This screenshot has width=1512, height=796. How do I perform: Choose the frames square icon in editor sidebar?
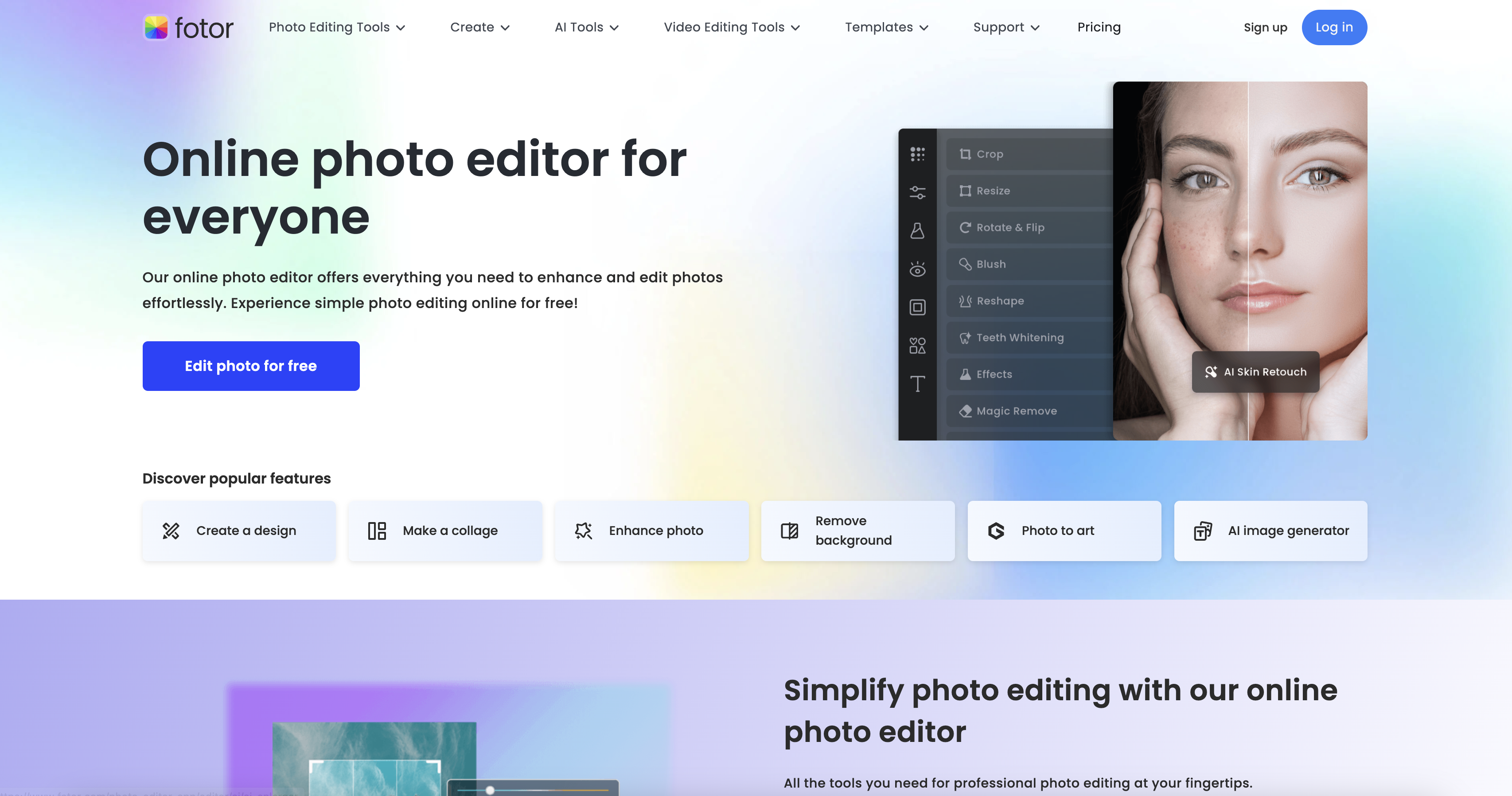[917, 307]
